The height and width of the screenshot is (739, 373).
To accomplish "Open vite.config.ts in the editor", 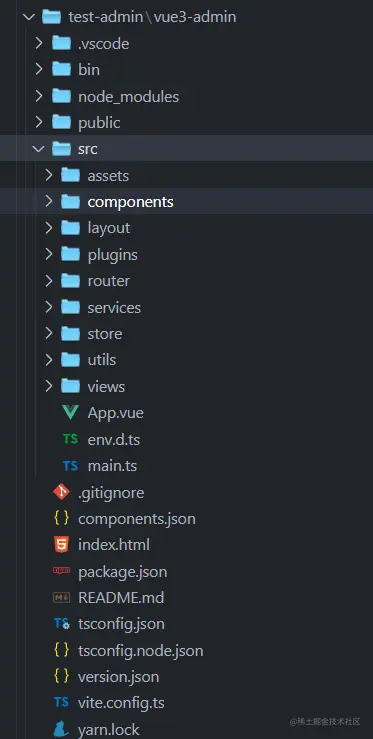I will point(121,703).
